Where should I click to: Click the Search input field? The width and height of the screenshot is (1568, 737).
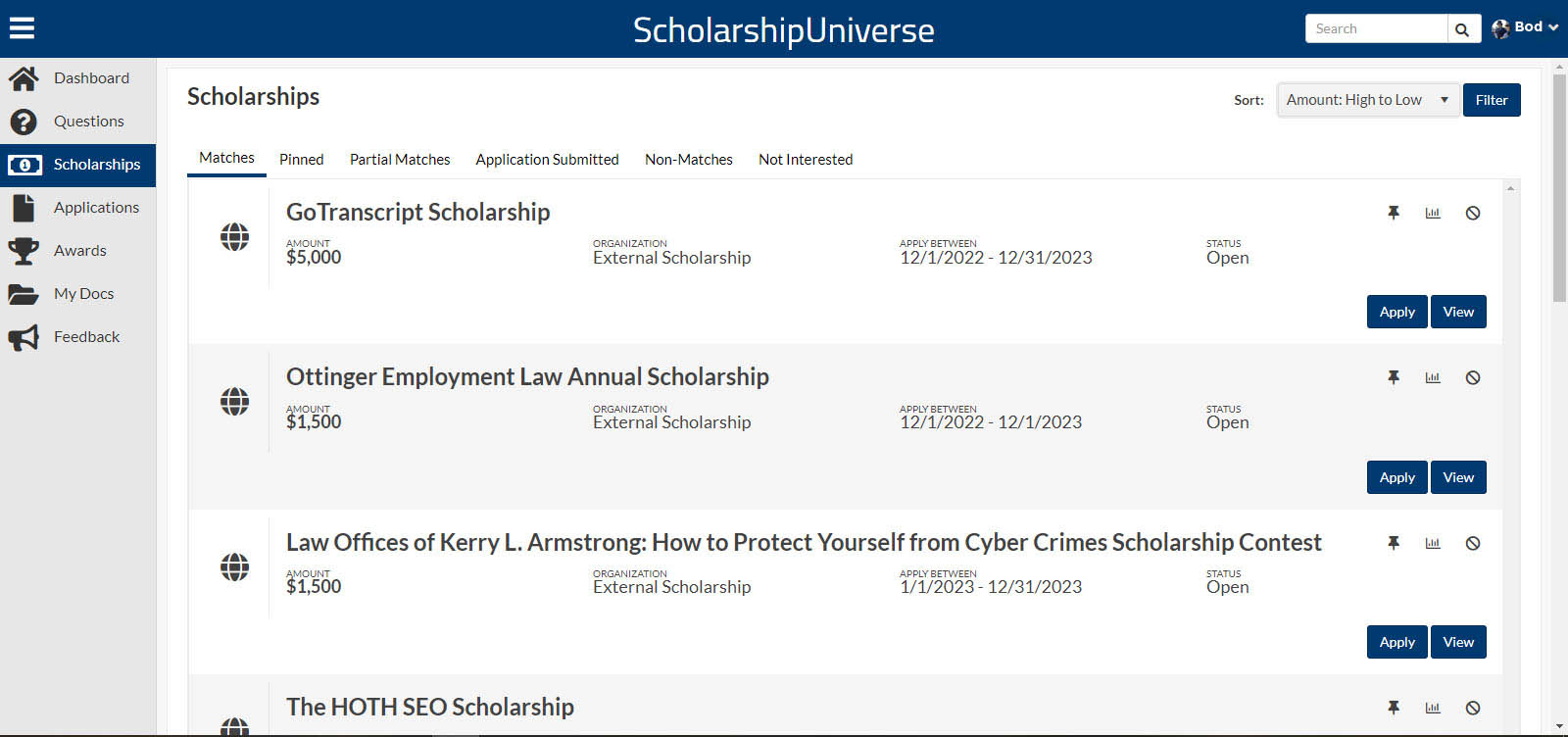coord(1376,29)
